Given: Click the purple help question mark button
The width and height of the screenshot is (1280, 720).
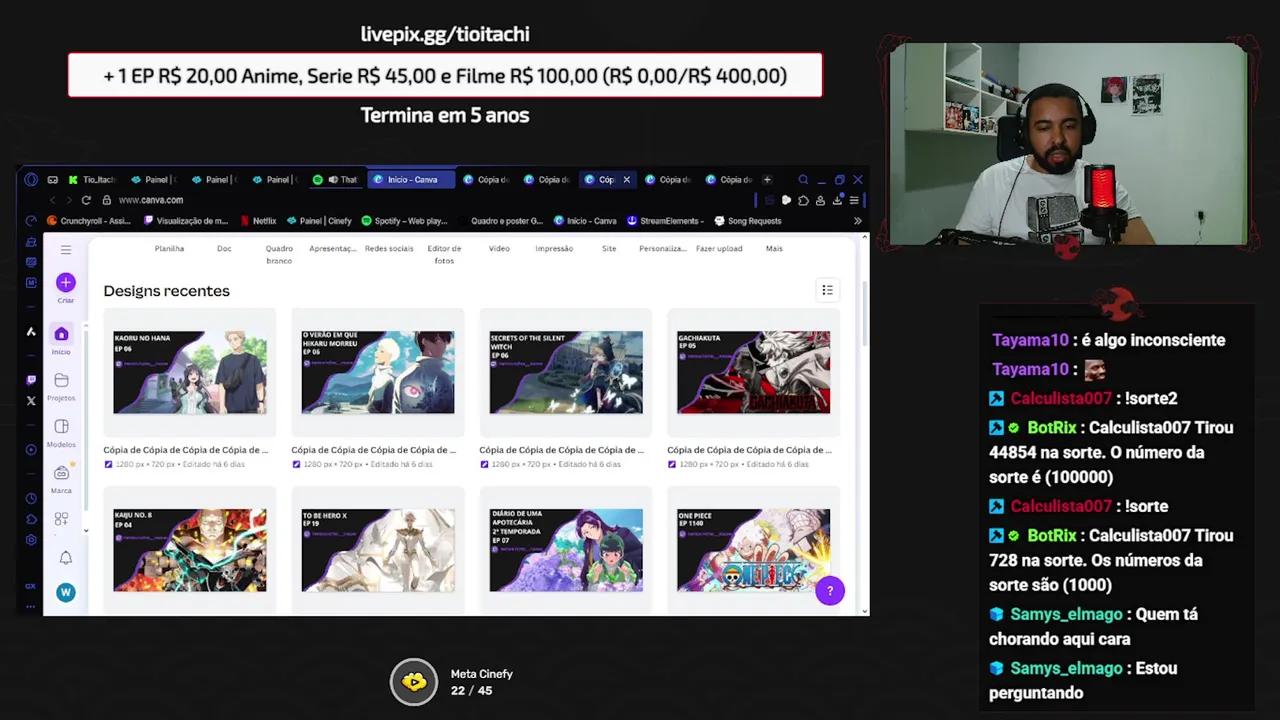Looking at the screenshot, I should point(829,591).
